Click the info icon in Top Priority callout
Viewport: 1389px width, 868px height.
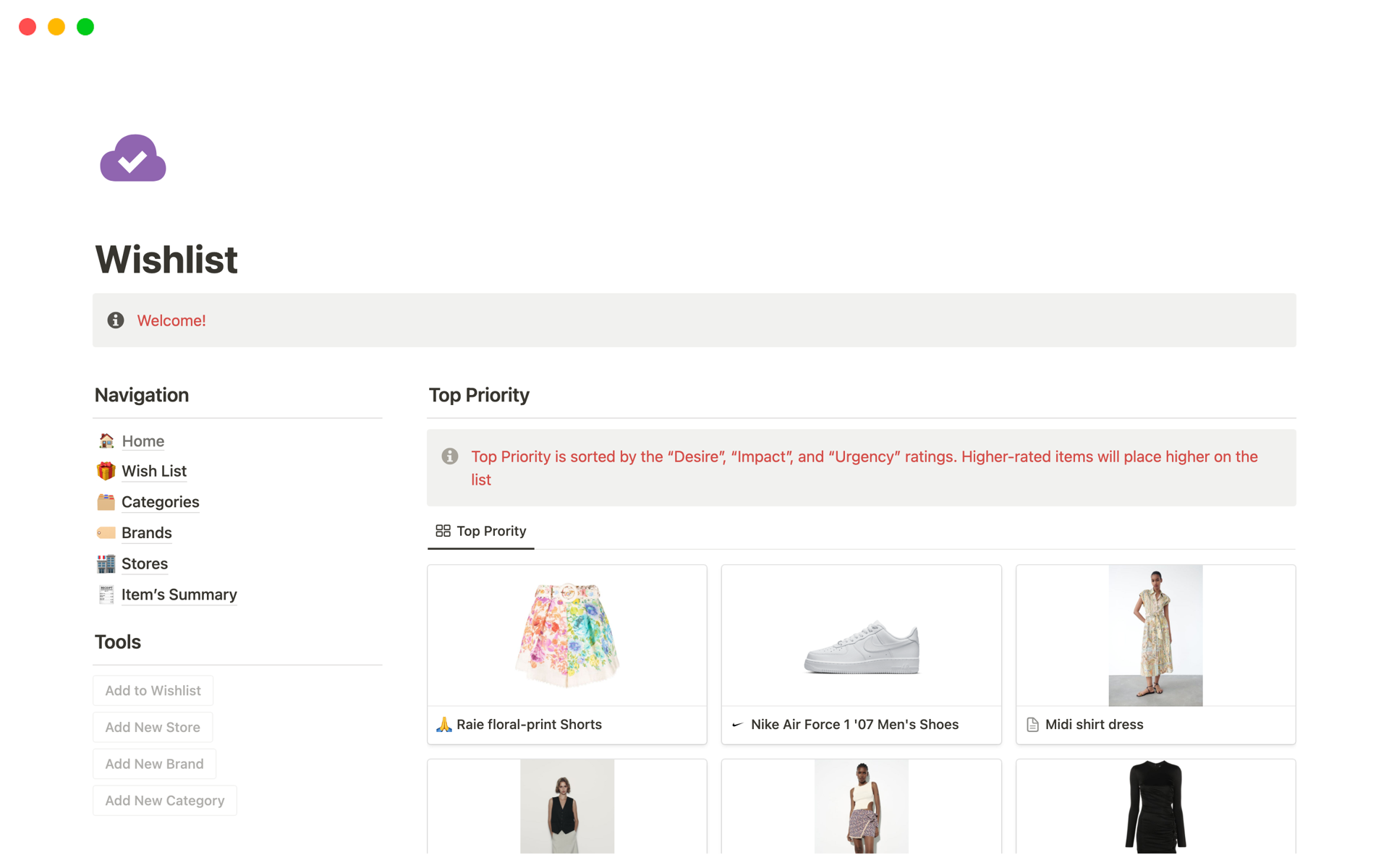point(450,456)
